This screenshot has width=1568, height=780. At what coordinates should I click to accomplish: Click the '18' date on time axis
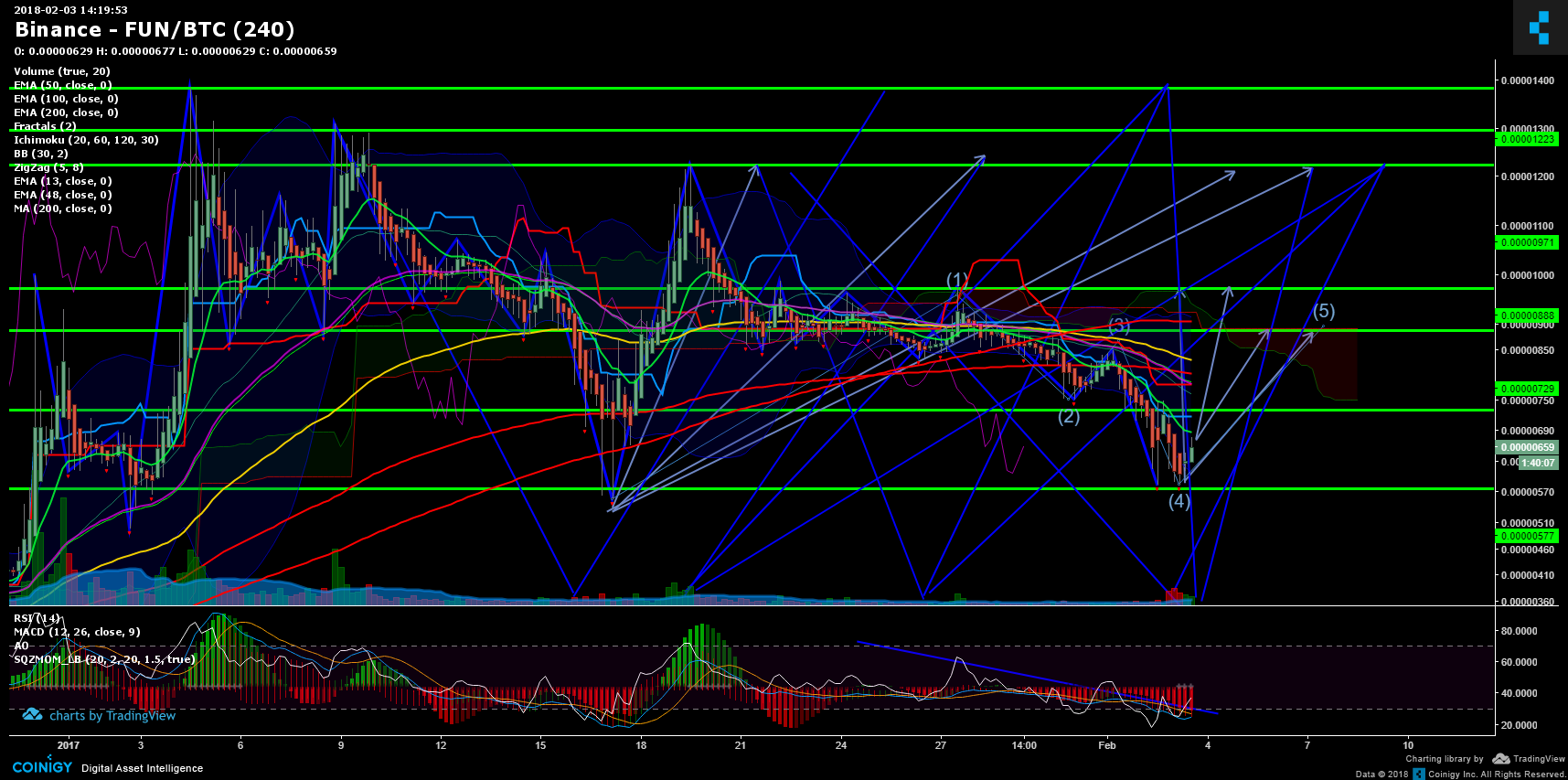641,745
